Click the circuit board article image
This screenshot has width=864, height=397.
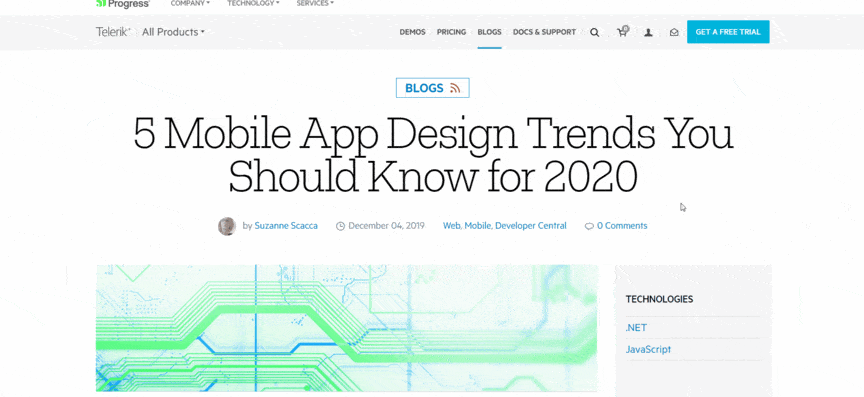point(347,328)
